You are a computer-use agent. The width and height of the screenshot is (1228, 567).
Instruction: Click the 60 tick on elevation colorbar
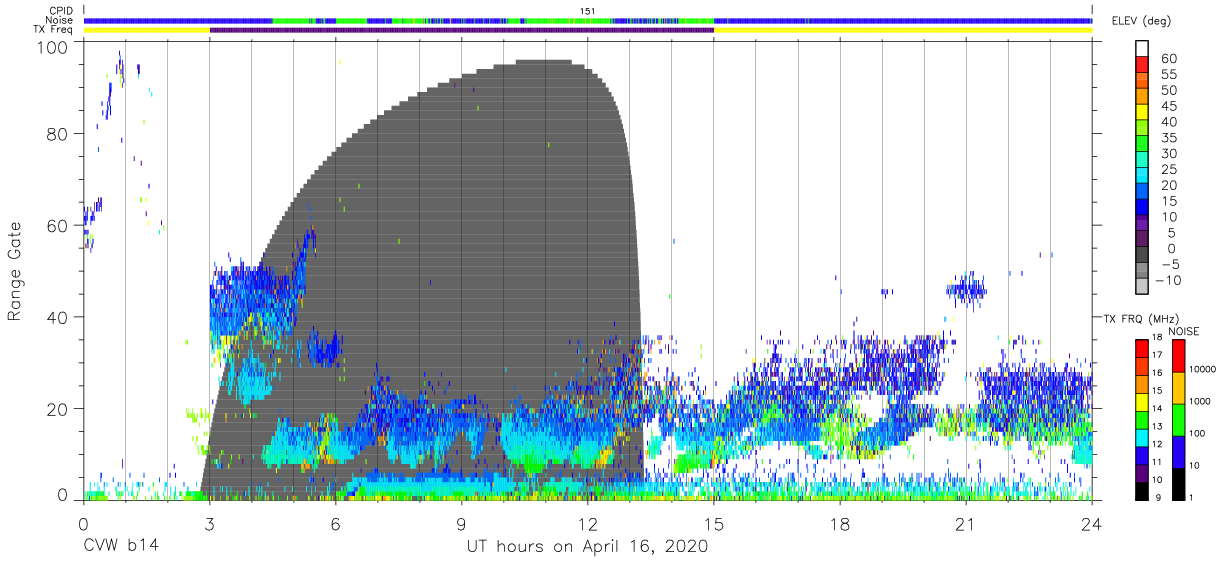[x=1167, y=58]
